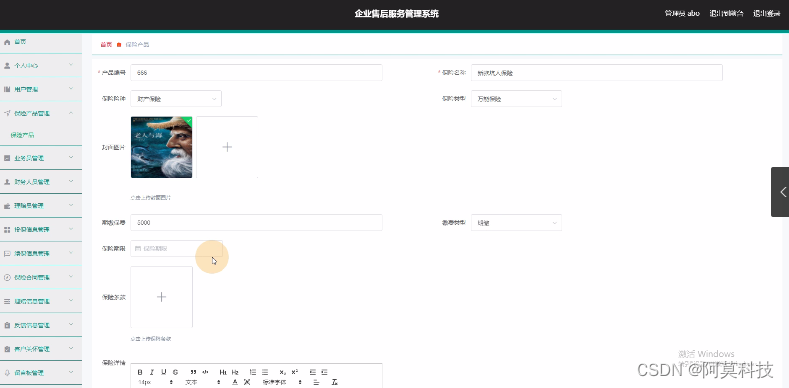The width and height of the screenshot is (789, 388).
Task: Open the font color picker in editor
Action: tap(235, 382)
